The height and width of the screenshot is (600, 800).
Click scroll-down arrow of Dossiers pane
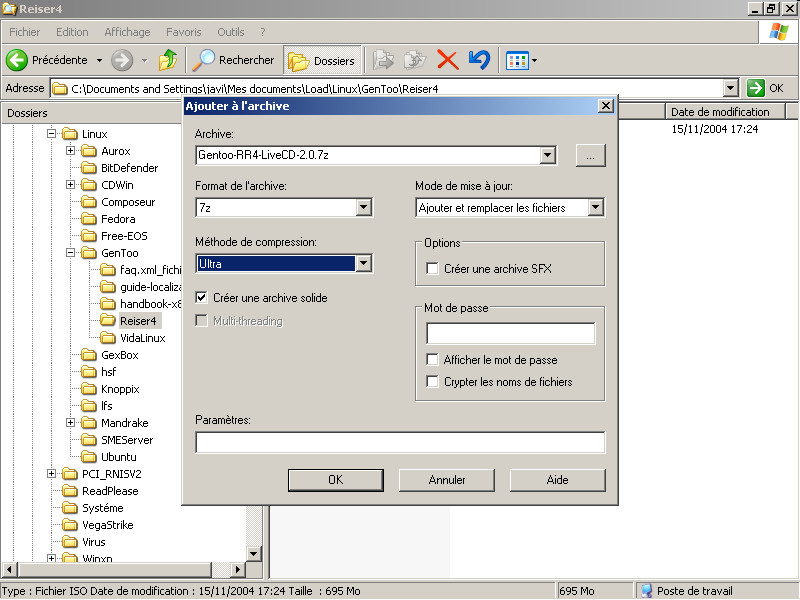[254, 554]
